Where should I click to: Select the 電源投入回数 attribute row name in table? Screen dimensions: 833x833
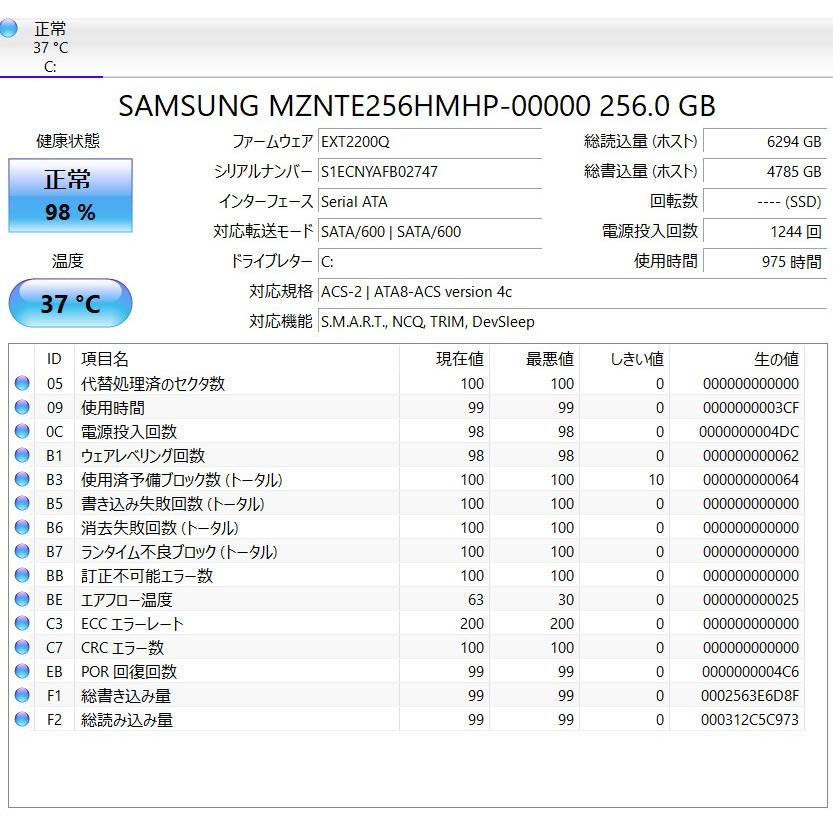(129, 432)
